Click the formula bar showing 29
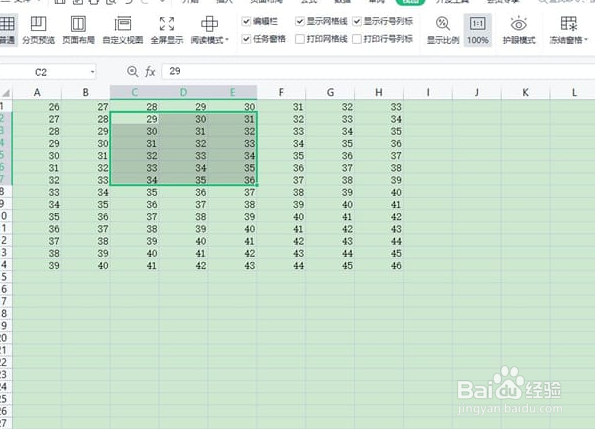The height and width of the screenshot is (429, 596). pyautogui.click(x=378, y=71)
